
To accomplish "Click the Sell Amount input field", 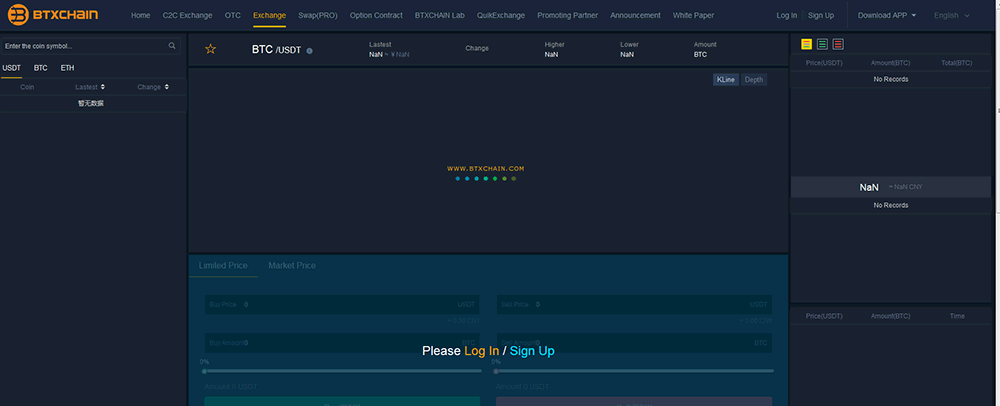I will (635, 343).
